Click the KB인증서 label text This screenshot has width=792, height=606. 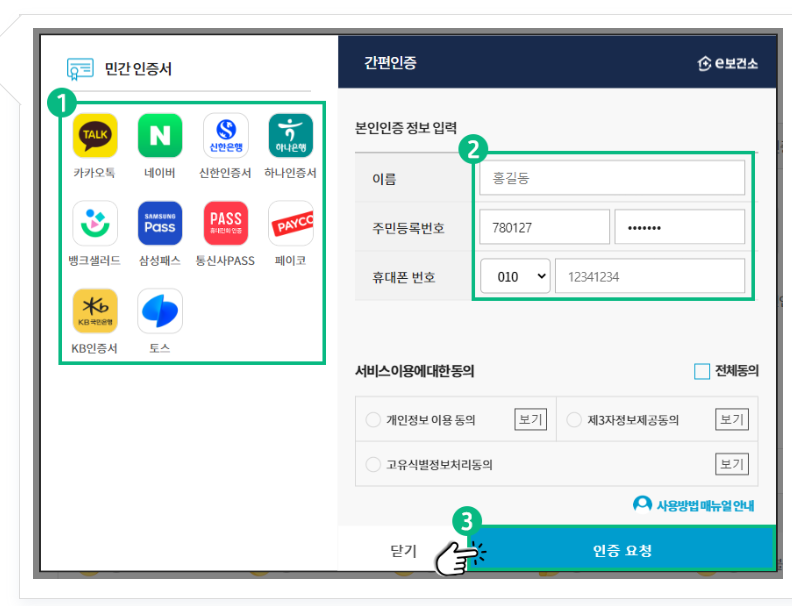click(x=94, y=348)
